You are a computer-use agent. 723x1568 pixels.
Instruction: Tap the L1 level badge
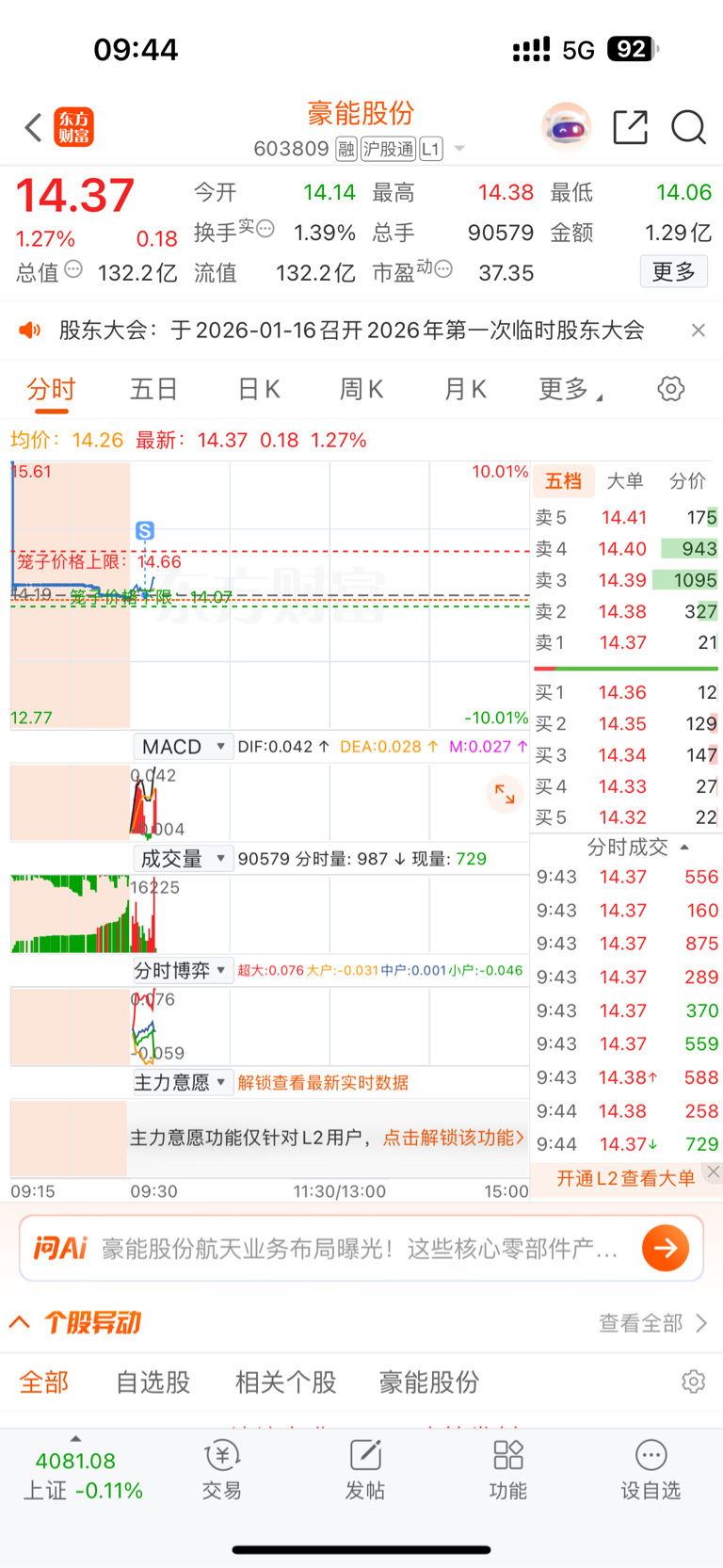click(431, 149)
